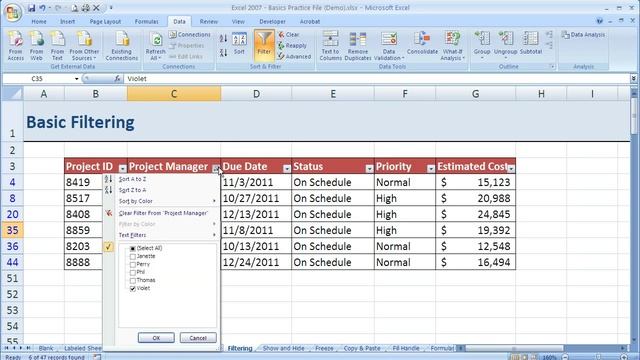Viewport: 640px width, 360px height.
Task: Sort descending Z to A ribbon icon
Action: 223,53
